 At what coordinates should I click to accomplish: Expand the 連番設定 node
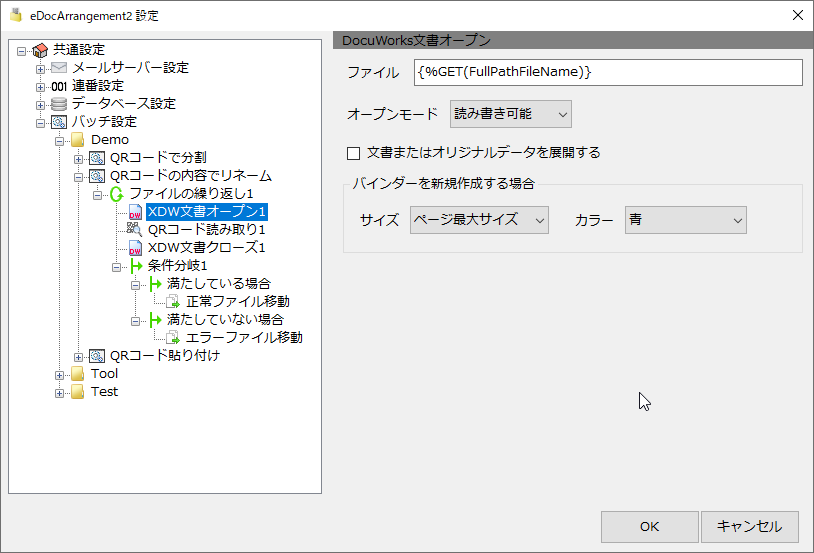tap(40, 87)
